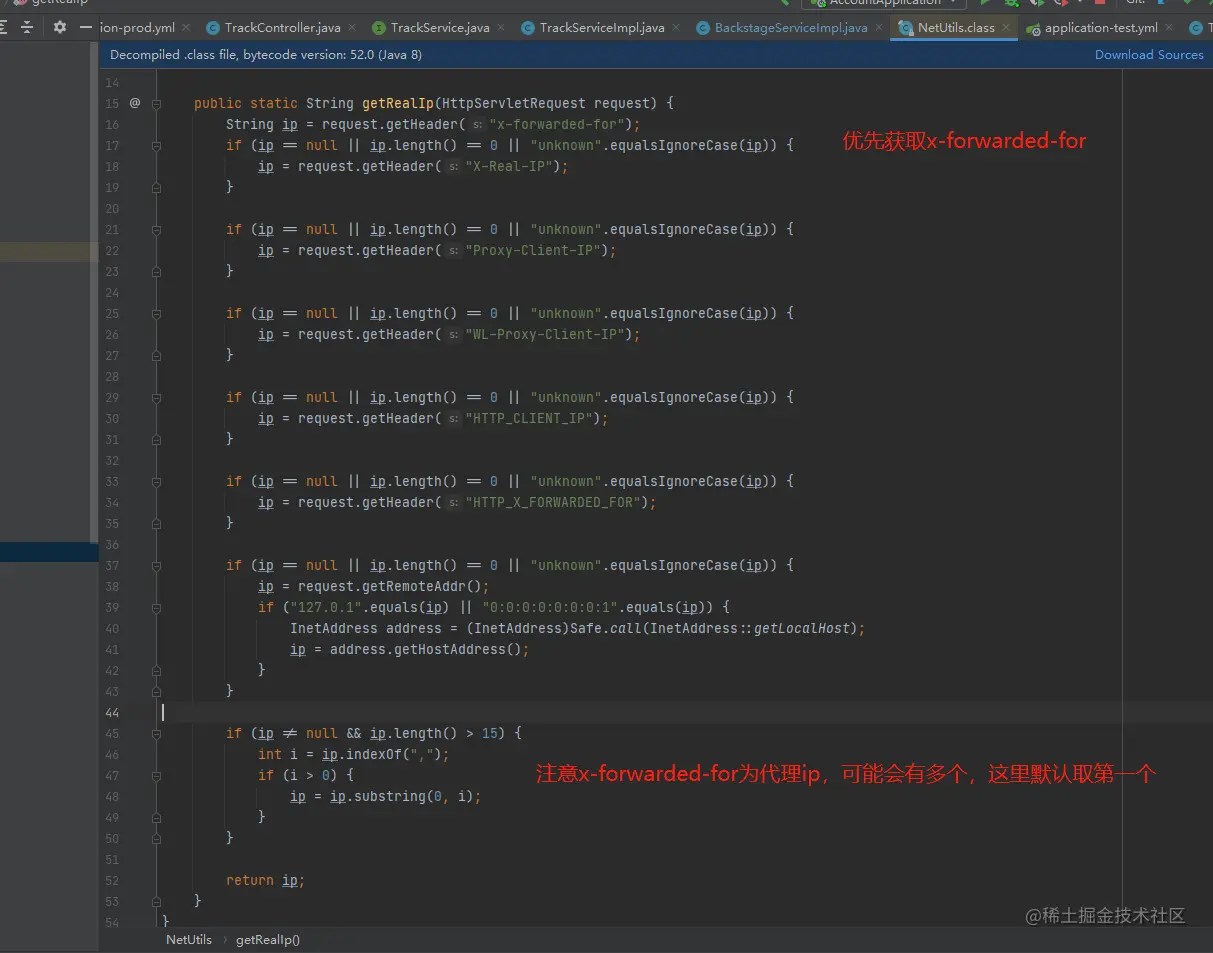Close the TrackServiceImpl.java tab

coord(674,28)
